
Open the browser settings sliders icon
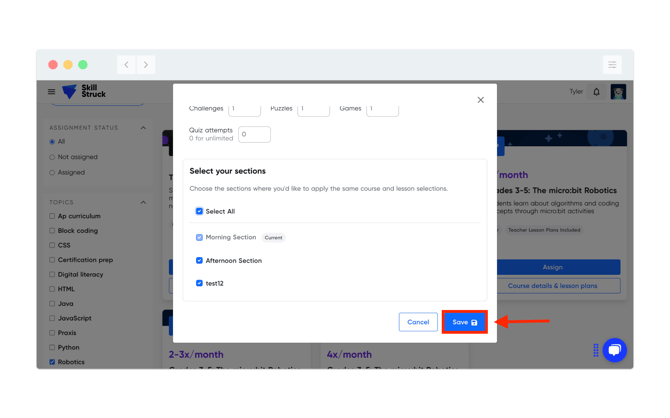click(x=612, y=65)
